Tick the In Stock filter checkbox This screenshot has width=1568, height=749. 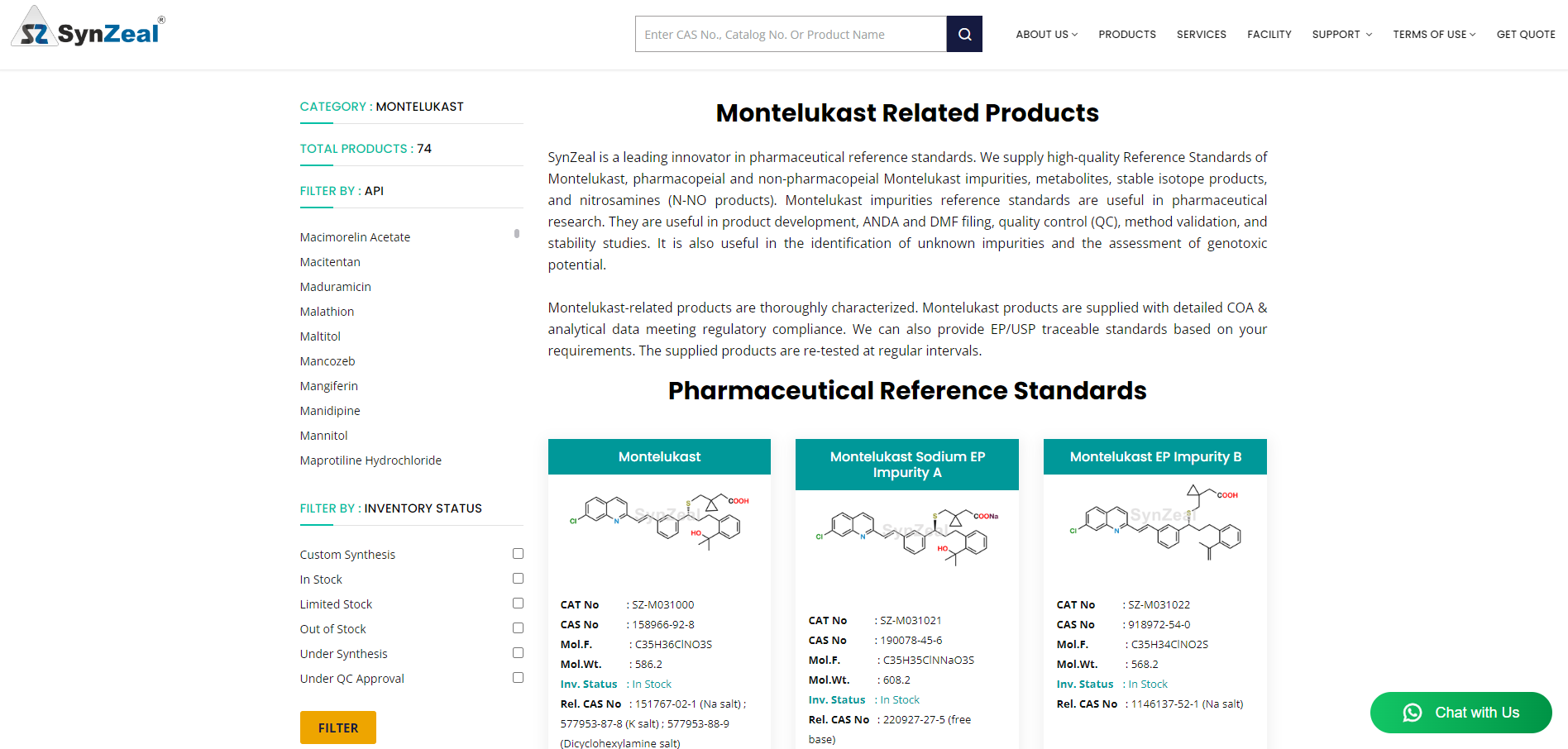(x=518, y=579)
